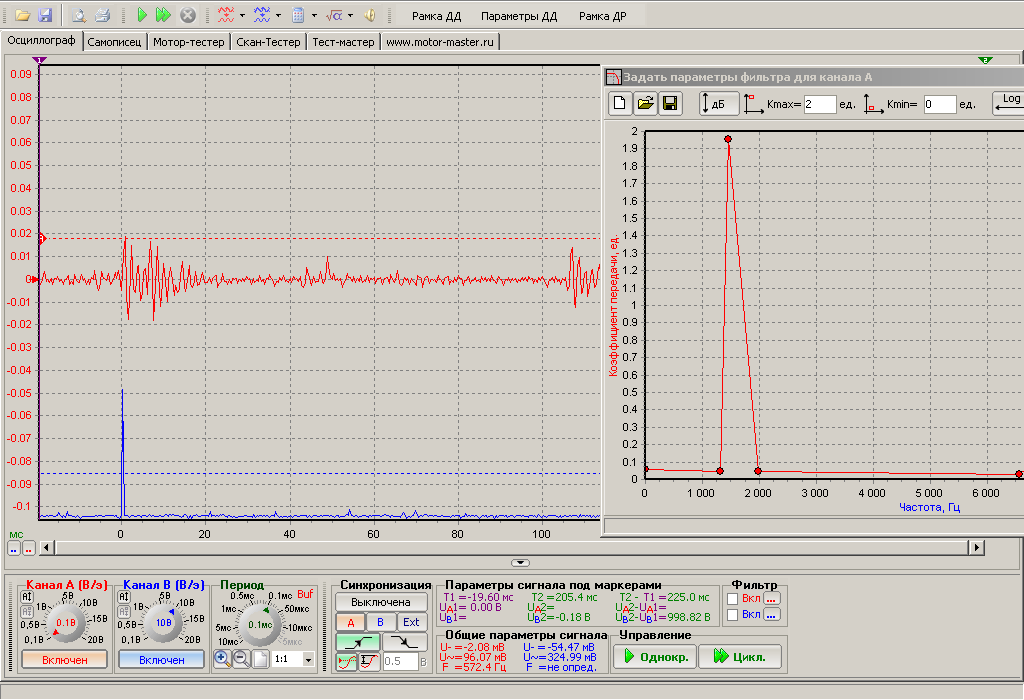
Task: Click the printer icon in the toolbar
Action: point(103,15)
